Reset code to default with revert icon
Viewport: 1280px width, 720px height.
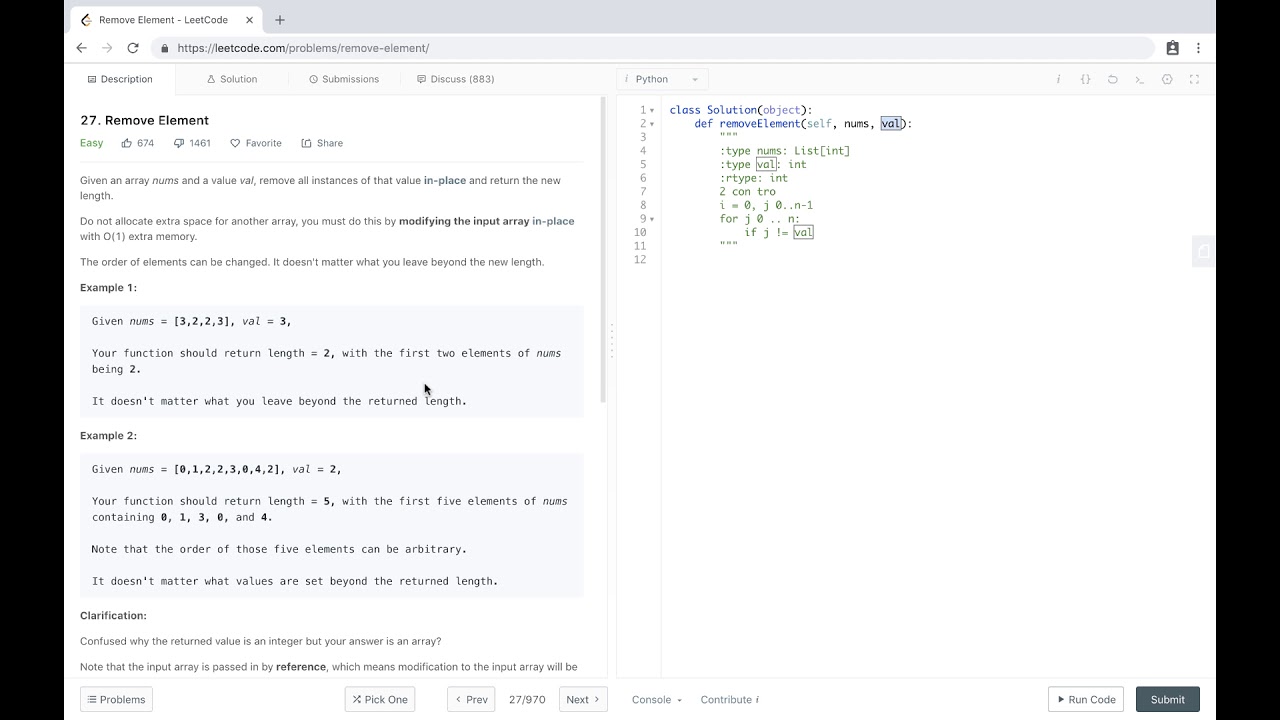[1112, 79]
